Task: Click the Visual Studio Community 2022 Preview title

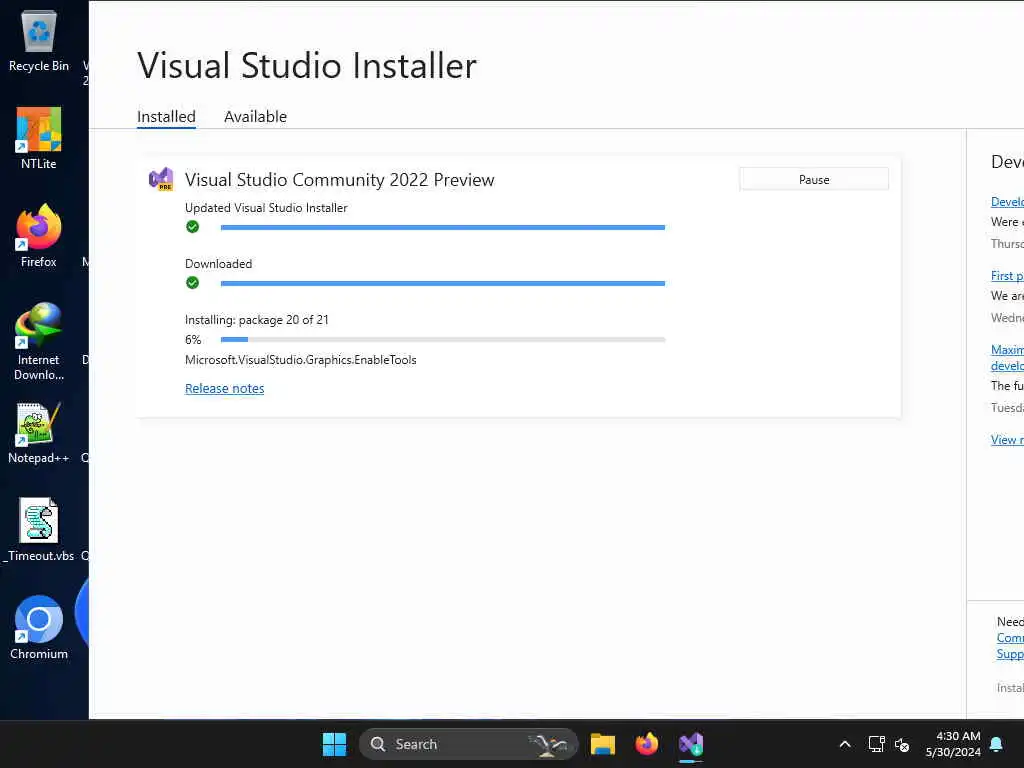Action: click(x=340, y=180)
